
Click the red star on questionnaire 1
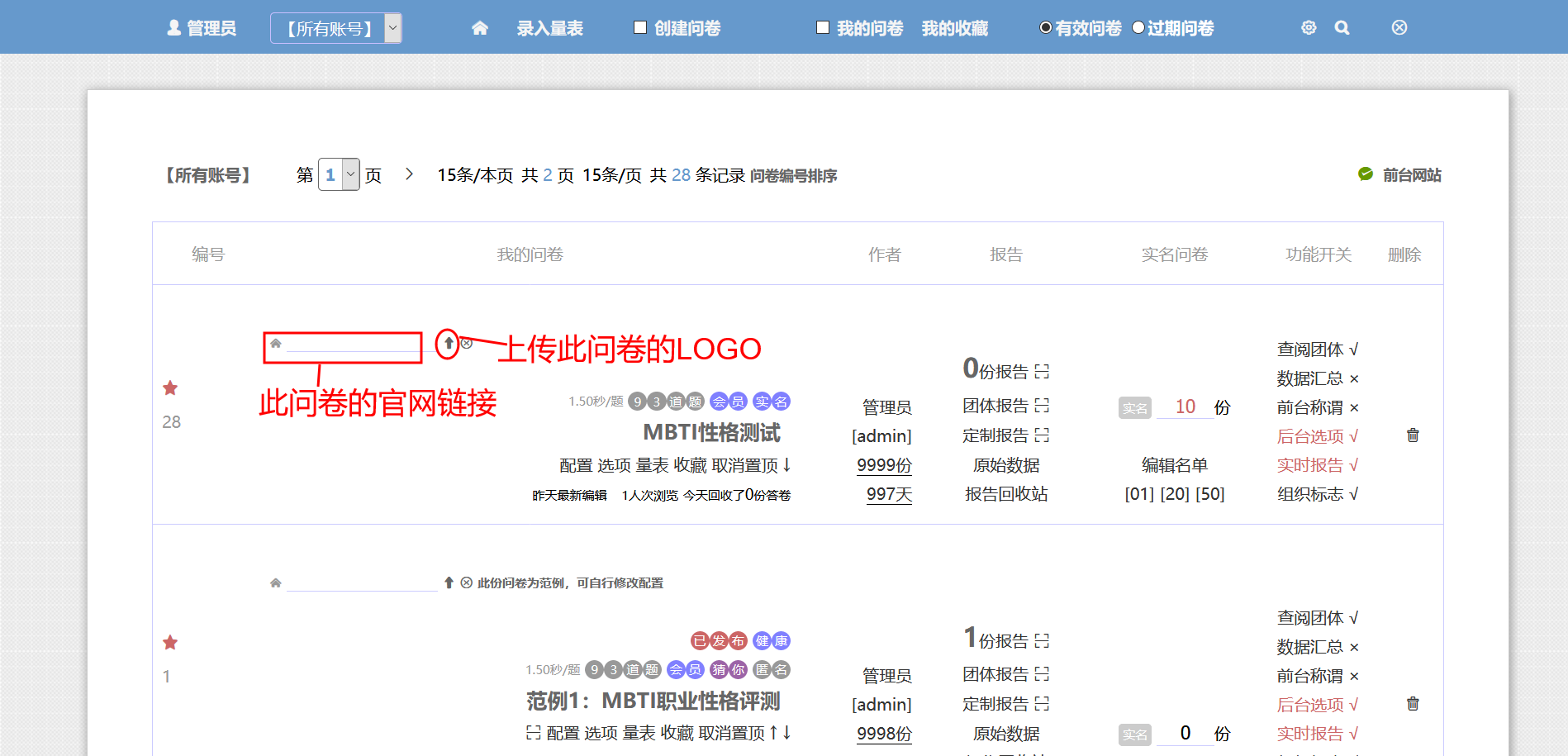point(170,642)
